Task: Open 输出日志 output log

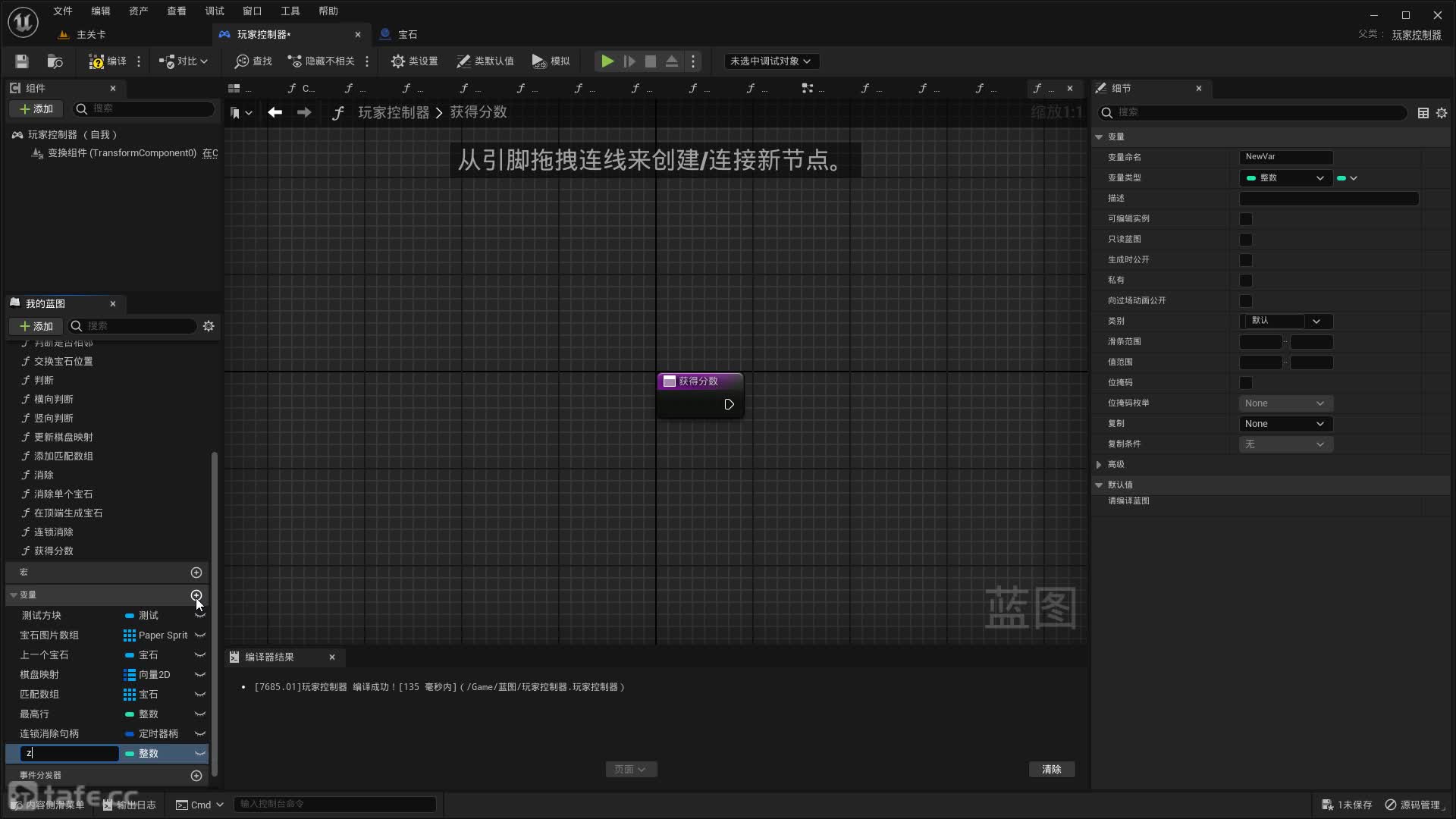Action: point(130,805)
